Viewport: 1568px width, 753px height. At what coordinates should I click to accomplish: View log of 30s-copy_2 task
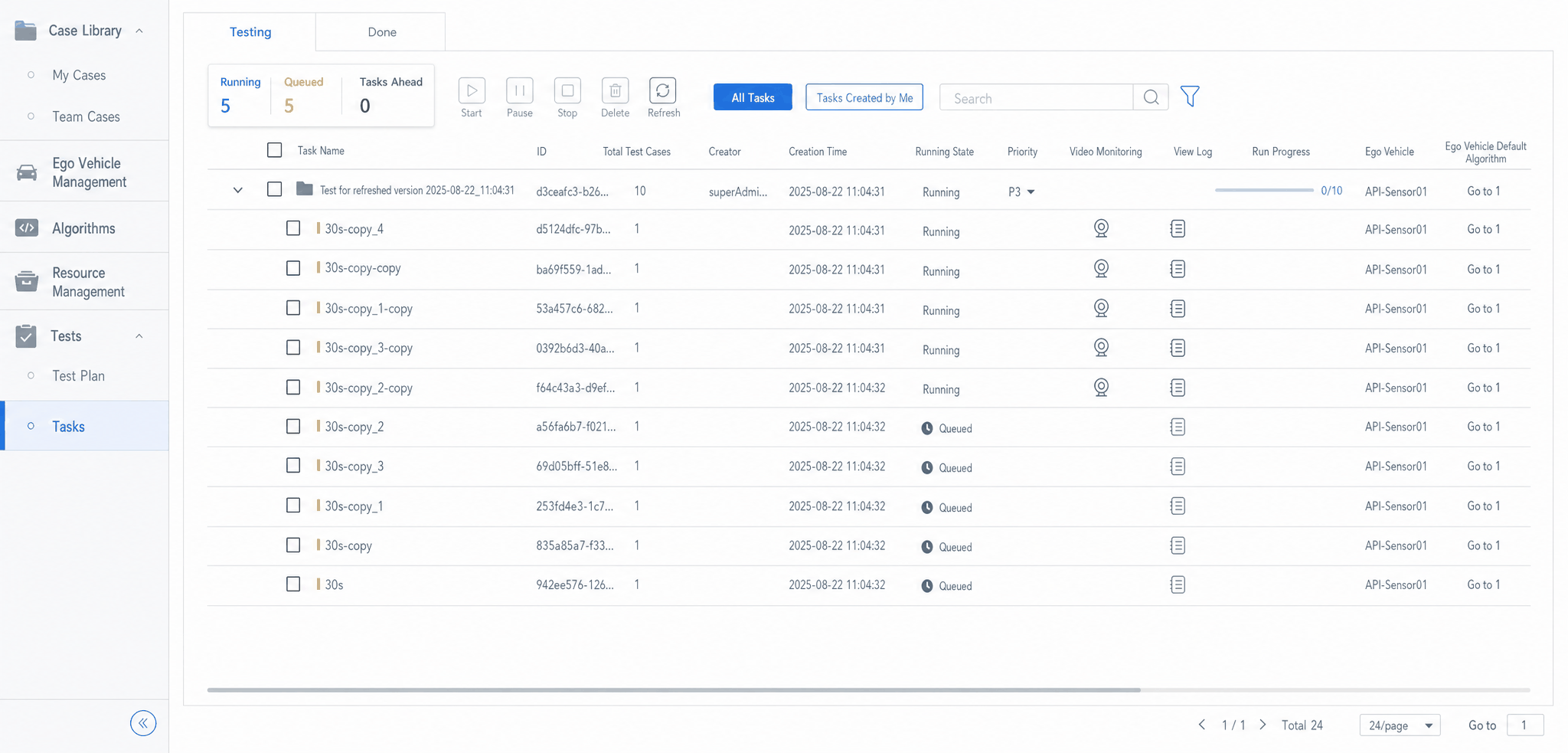click(x=1178, y=427)
